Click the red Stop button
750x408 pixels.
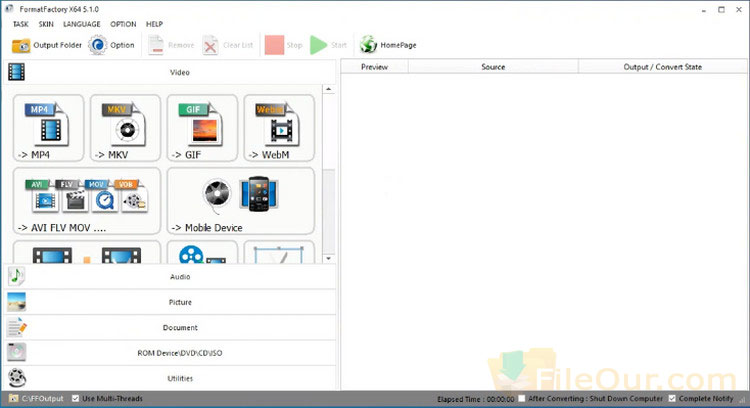tap(274, 45)
